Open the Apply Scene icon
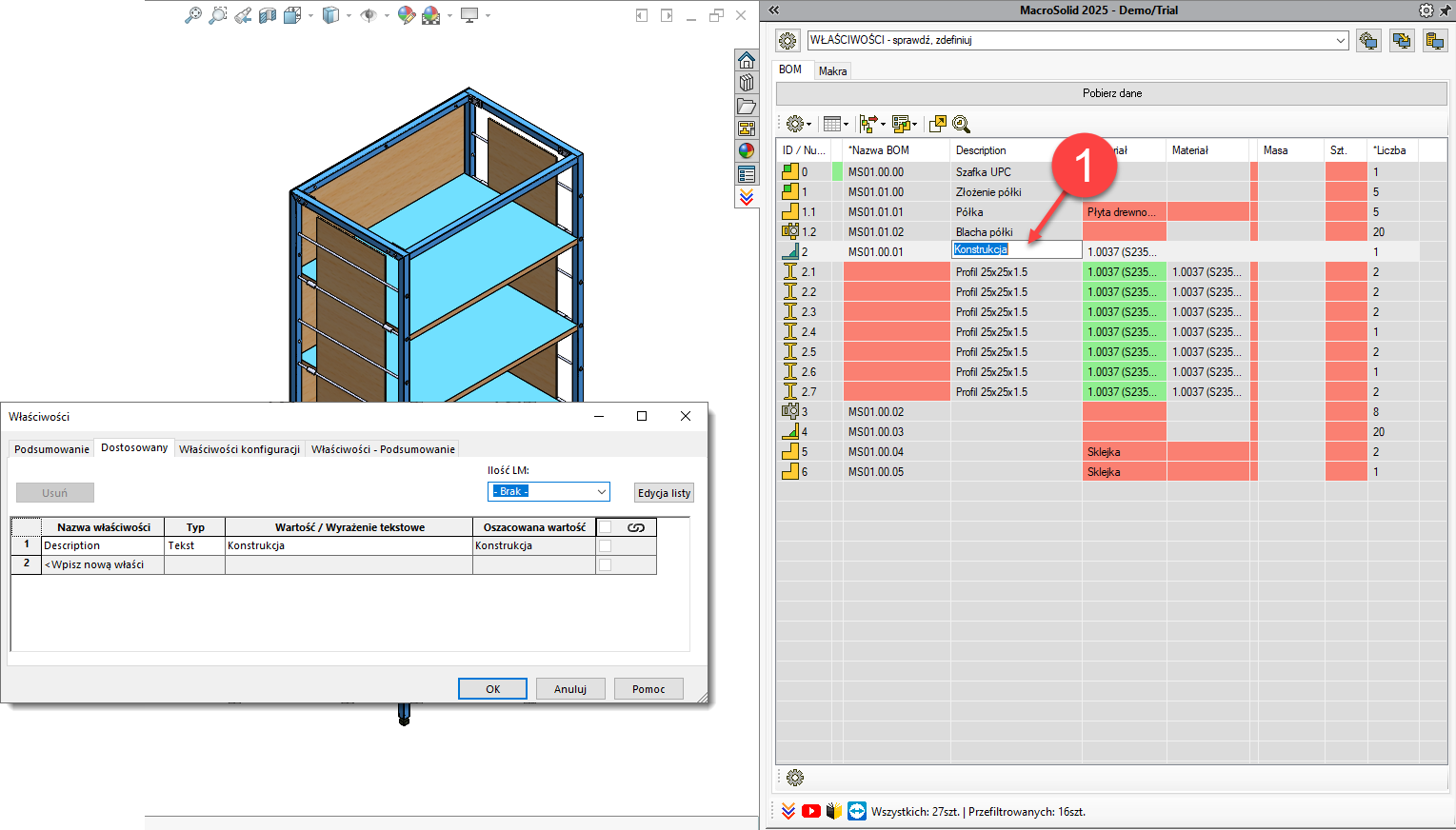1456x830 pixels. pos(431,15)
